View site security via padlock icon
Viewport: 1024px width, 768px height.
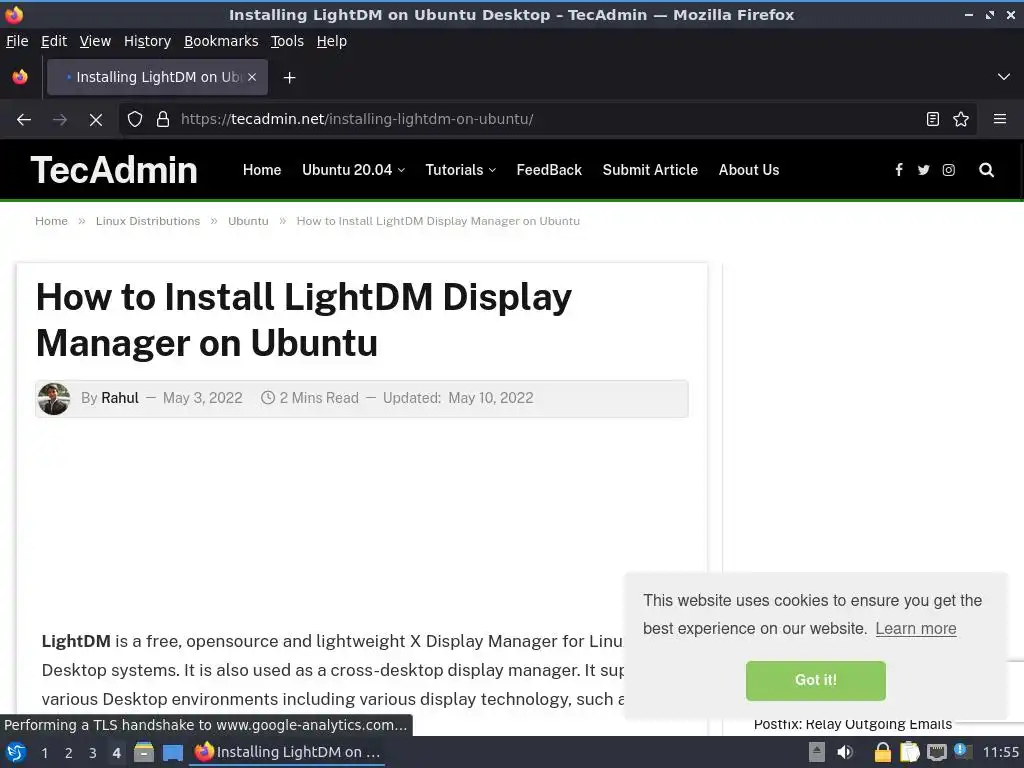tap(163, 119)
